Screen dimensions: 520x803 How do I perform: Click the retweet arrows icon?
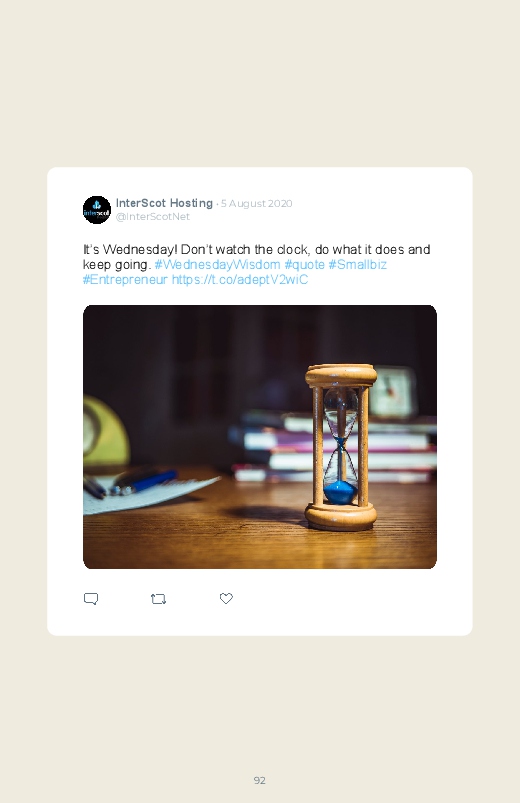click(x=158, y=599)
